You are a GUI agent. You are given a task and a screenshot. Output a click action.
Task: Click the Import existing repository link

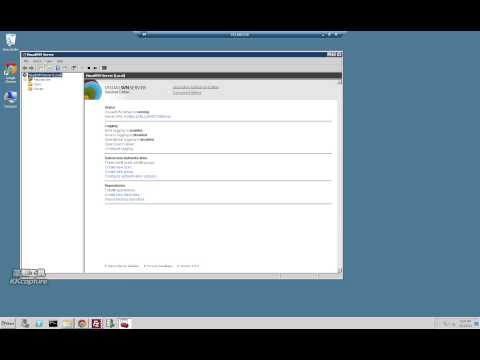point(125,199)
